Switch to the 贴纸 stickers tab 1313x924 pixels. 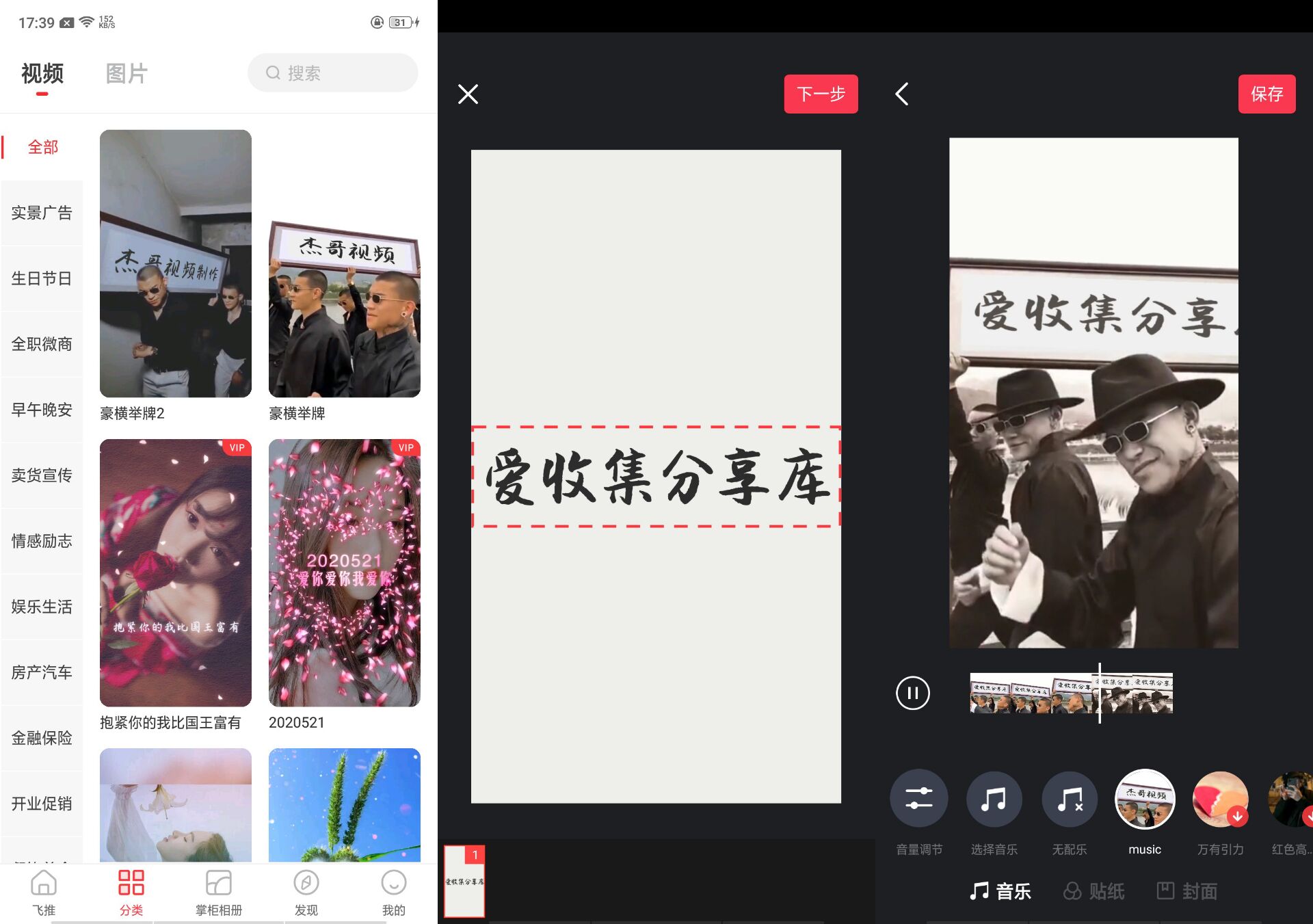click(1093, 890)
